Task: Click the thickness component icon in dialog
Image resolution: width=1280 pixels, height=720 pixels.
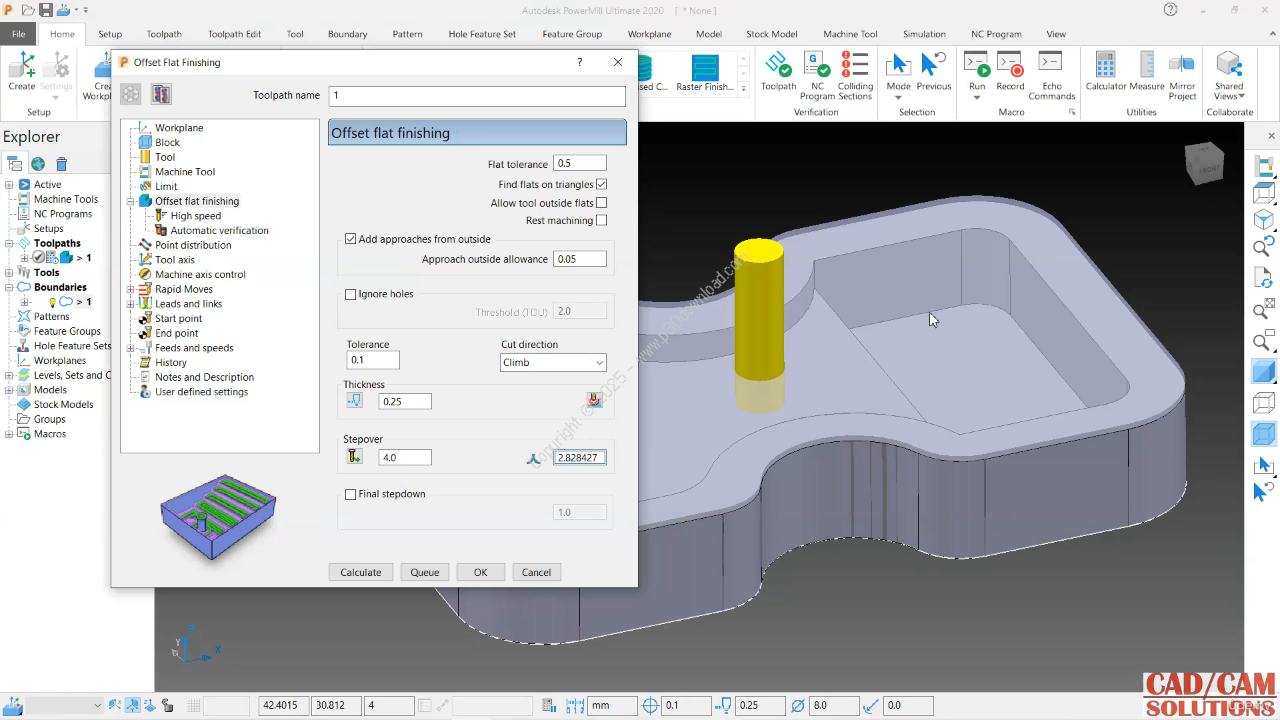Action: pos(354,400)
